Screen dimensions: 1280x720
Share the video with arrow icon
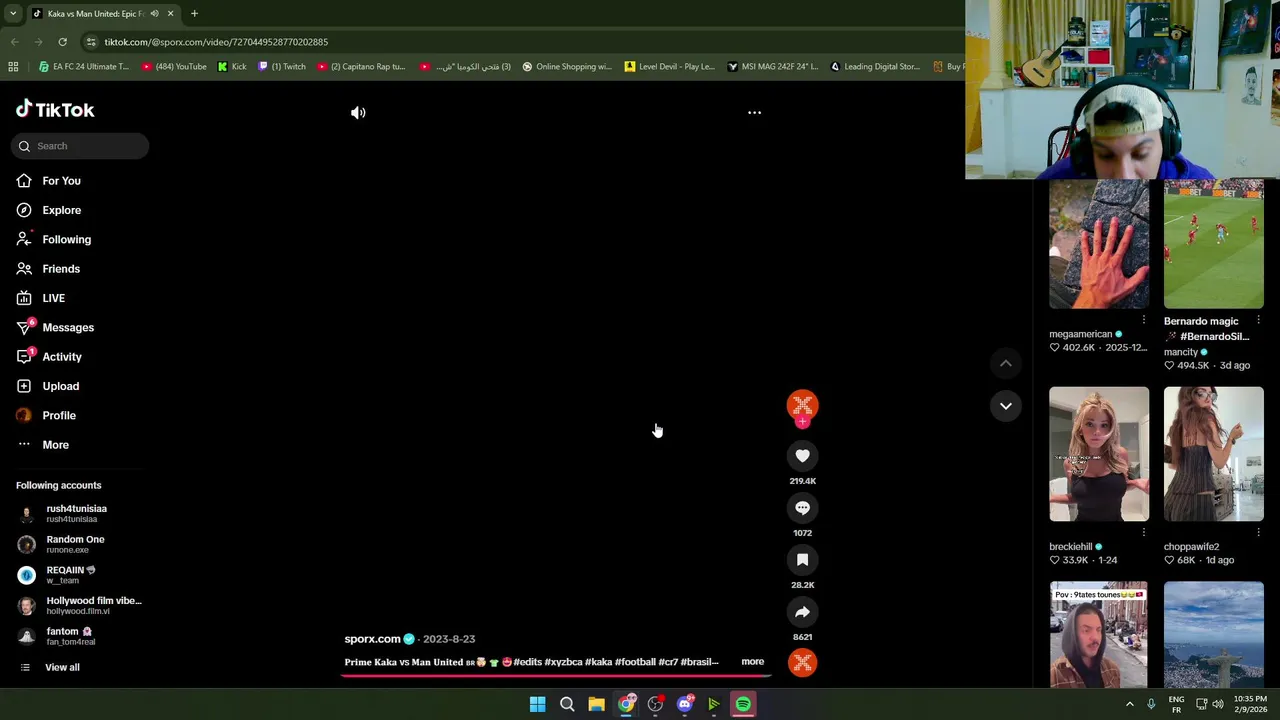point(802,612)
